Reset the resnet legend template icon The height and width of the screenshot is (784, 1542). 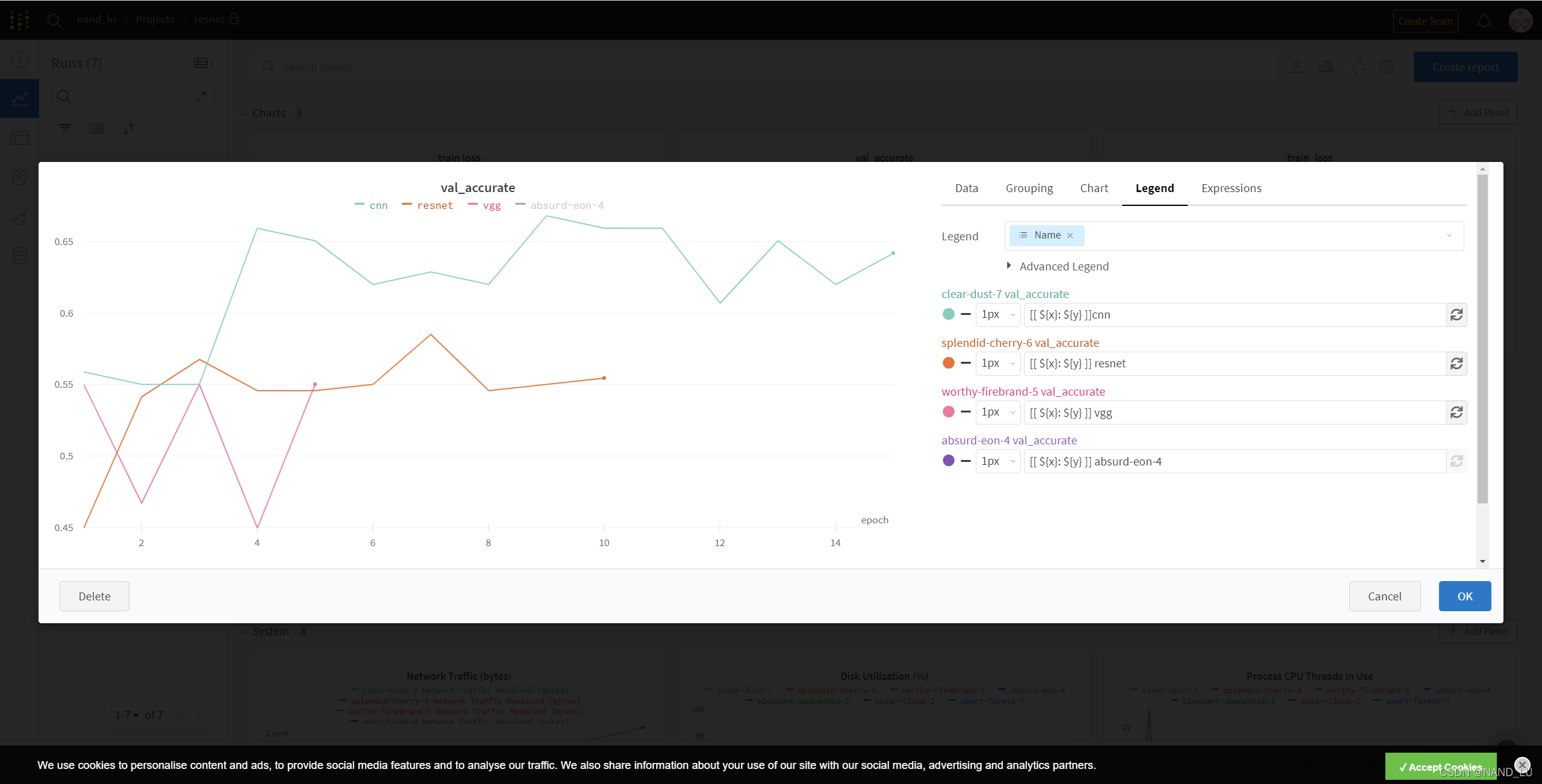1456,364
